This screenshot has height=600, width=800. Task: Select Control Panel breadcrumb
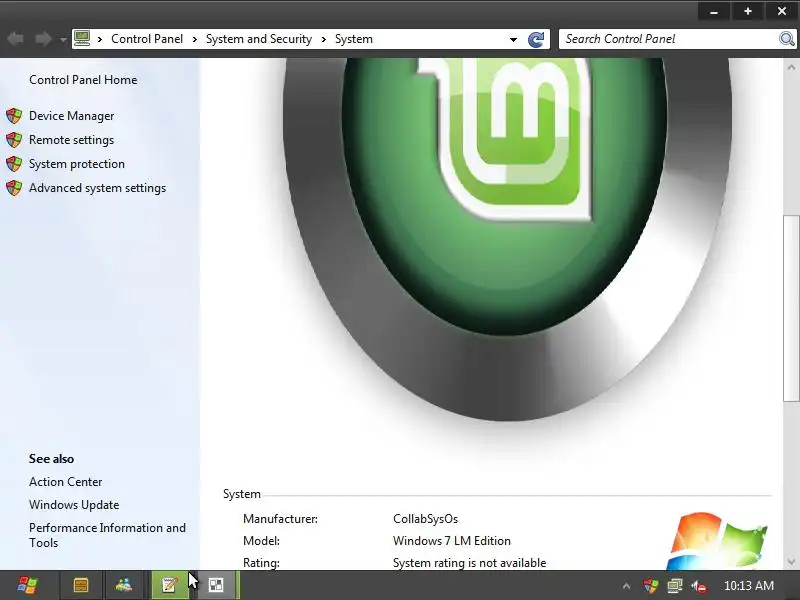click(x=147, y=39)
